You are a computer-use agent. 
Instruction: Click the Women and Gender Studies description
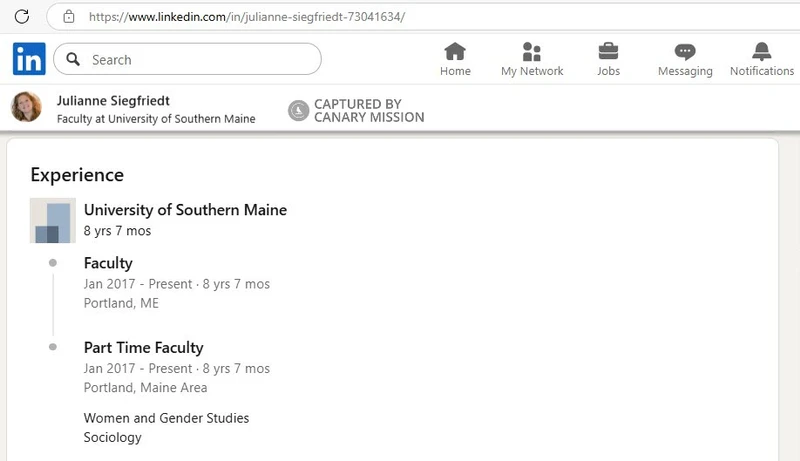coord(166,418)
